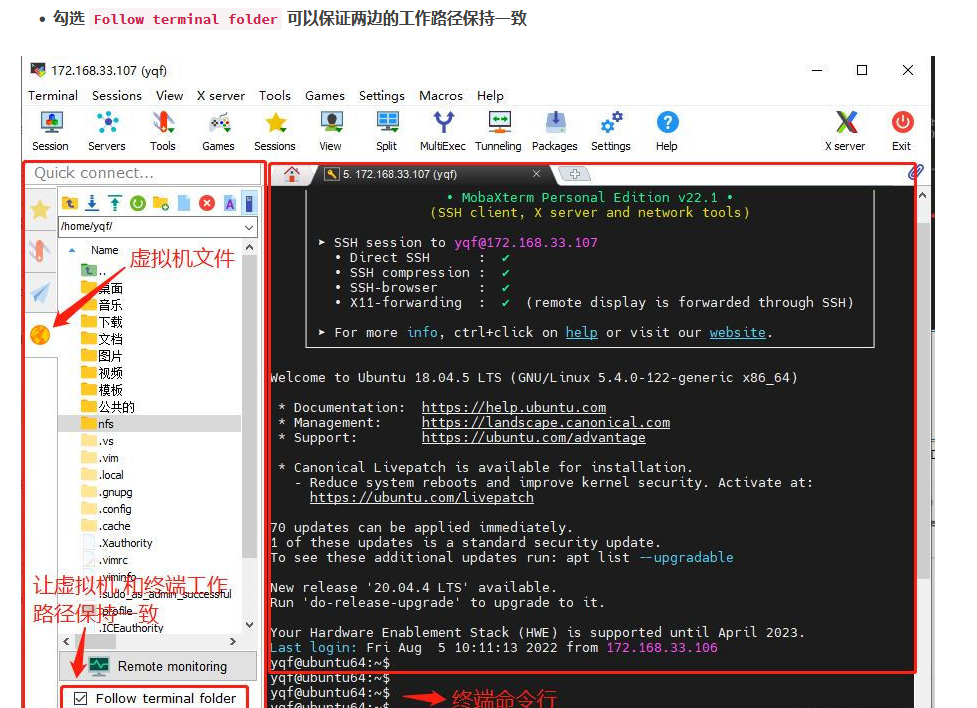
Task: Open the Tools toolbar icon
Action: click(163, 130)
